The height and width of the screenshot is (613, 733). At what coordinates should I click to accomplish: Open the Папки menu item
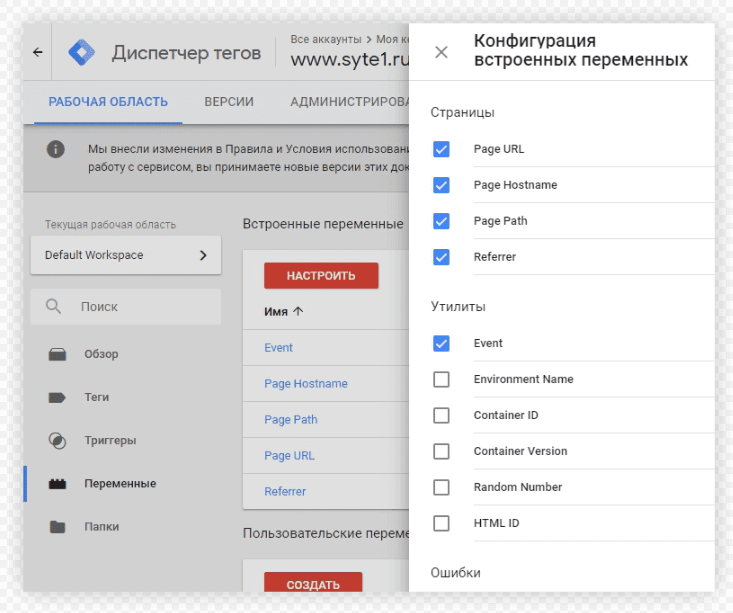101,527
